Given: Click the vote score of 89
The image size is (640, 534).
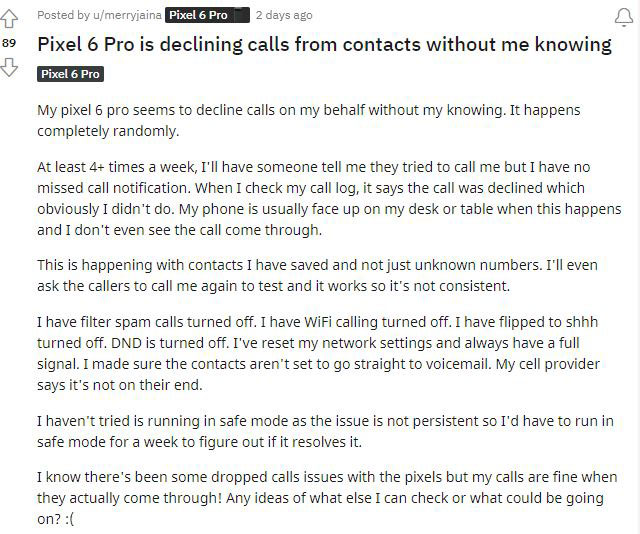Looking at the screenshot, I should pyautogui.click(x=9, y=43).
